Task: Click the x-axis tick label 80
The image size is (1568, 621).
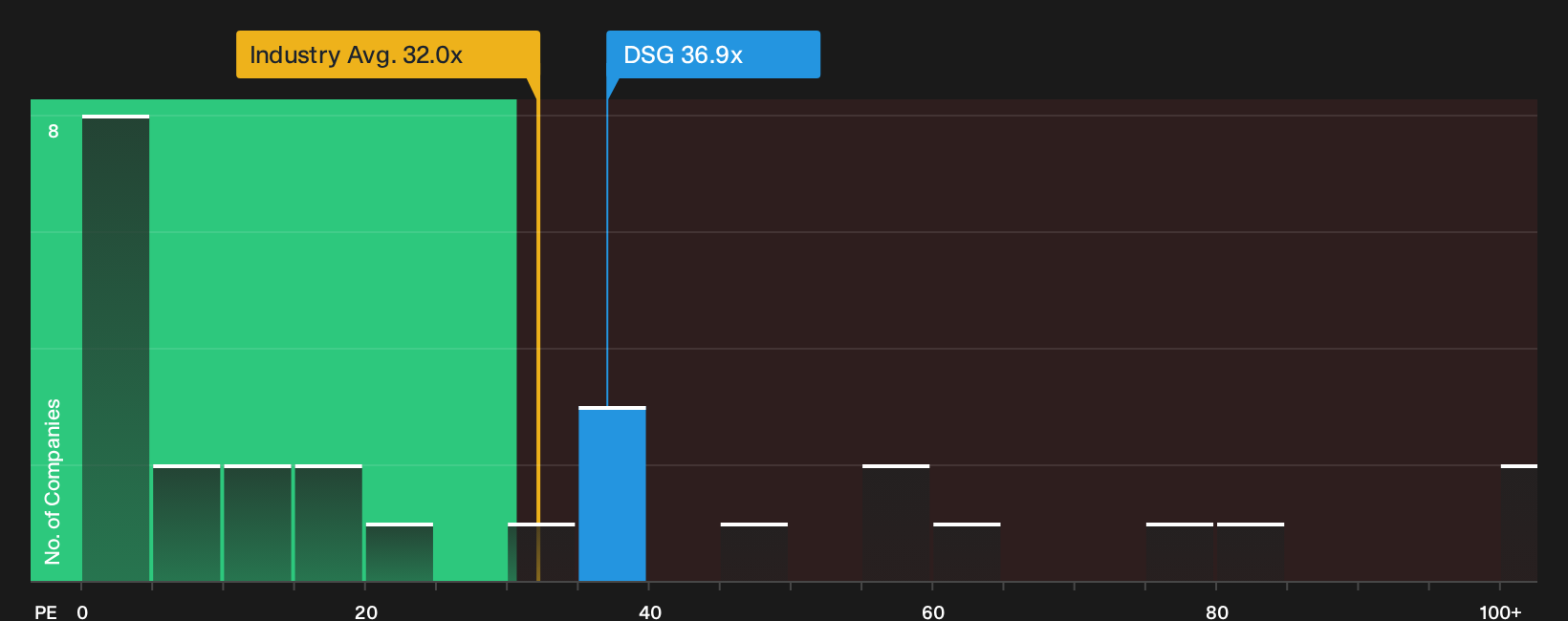Action: tap(1217, 612)
